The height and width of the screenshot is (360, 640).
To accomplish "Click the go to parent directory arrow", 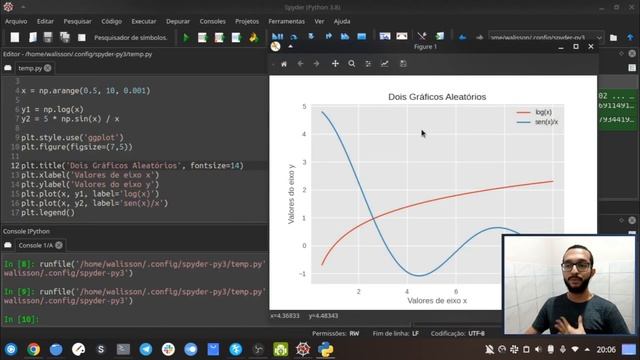I will pyautogui.click(x=630, y=38).
